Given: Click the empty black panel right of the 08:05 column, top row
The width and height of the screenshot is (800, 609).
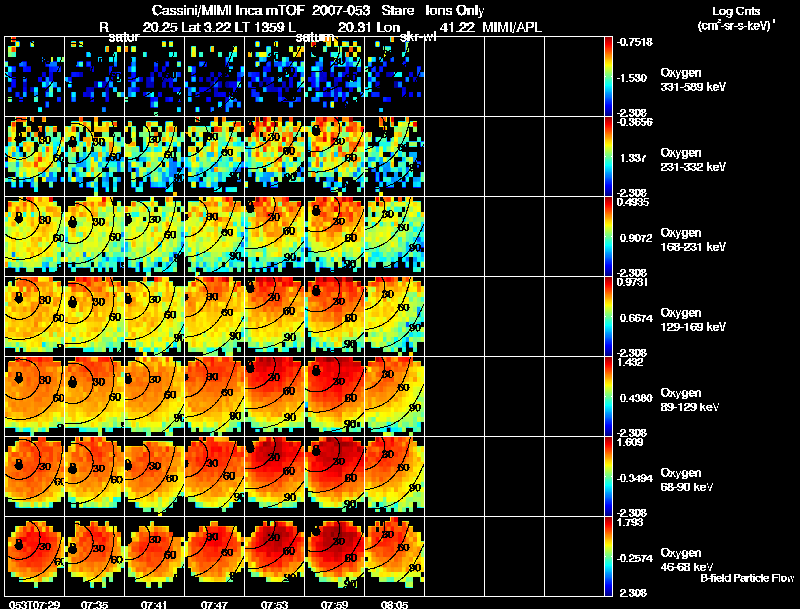Looking at the screenshot, I should 455,77.
